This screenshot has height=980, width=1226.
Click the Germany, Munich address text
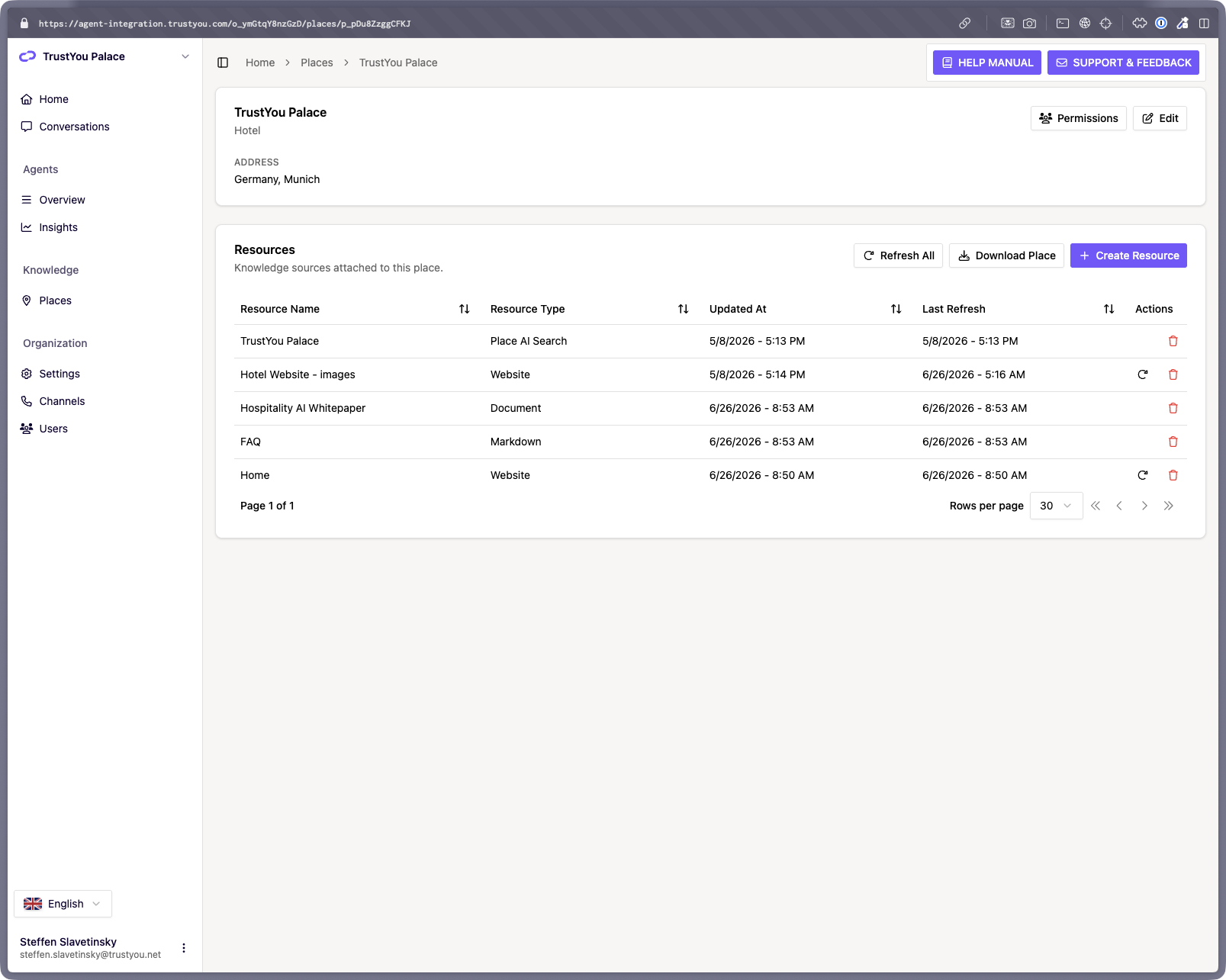click(277, 179)
